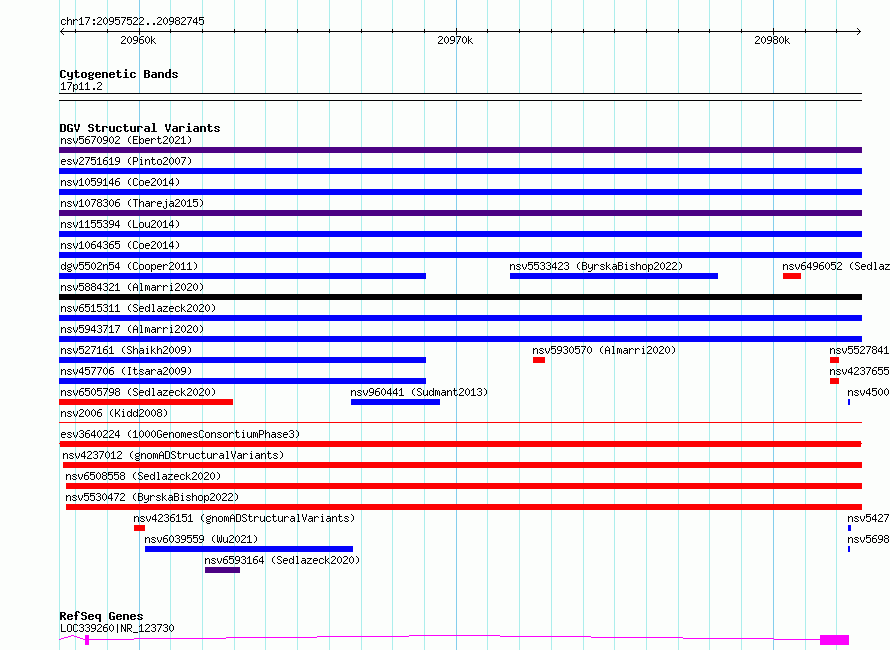Click the nsv6593164 (Sedlazeck2020) label
The image size is (890, 650).
pyautogui.click(x=282, y=560)
